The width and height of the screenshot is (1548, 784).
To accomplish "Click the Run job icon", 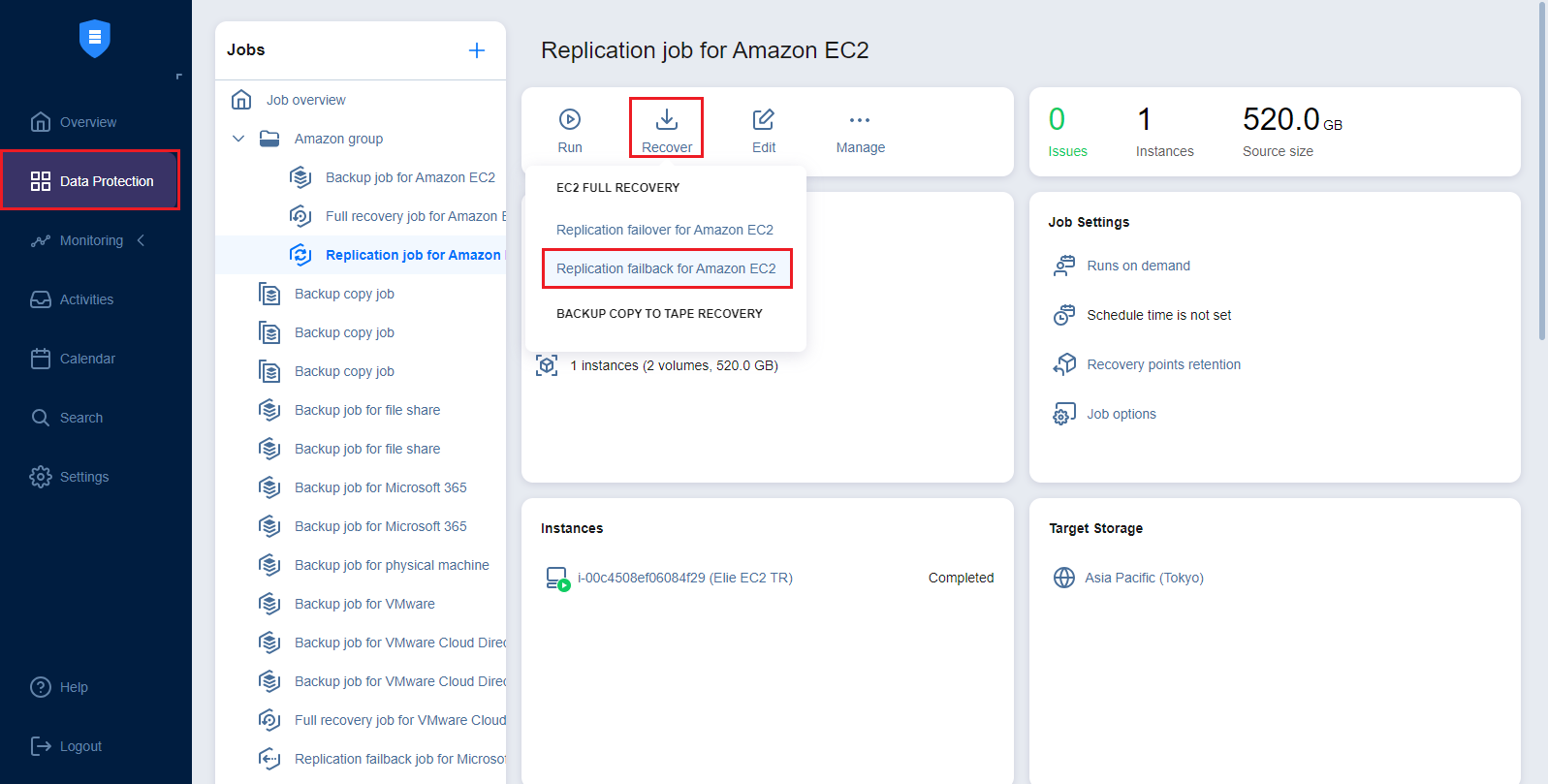I will point(570,119).
